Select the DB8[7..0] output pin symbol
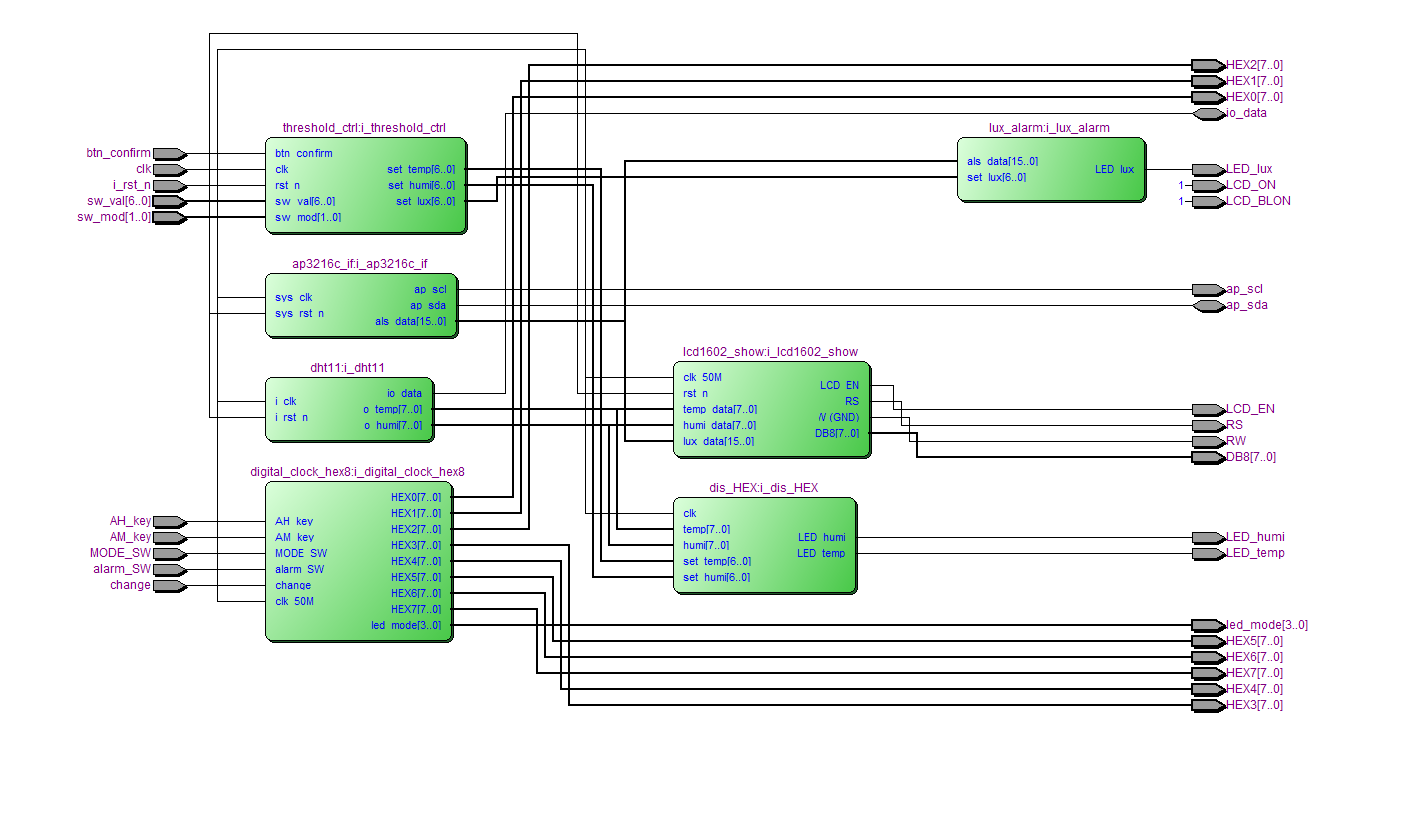The width and height of the screenshot is (1411, 816). [x=1209, y=458]
